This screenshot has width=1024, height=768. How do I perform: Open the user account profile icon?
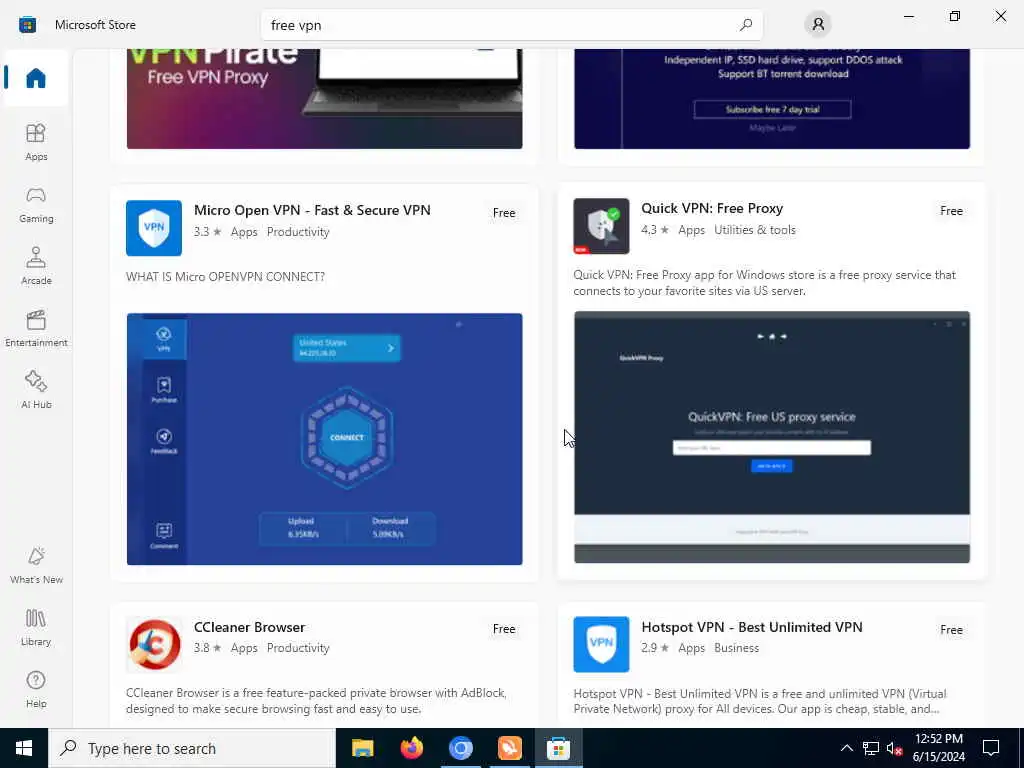pos(818,25)
